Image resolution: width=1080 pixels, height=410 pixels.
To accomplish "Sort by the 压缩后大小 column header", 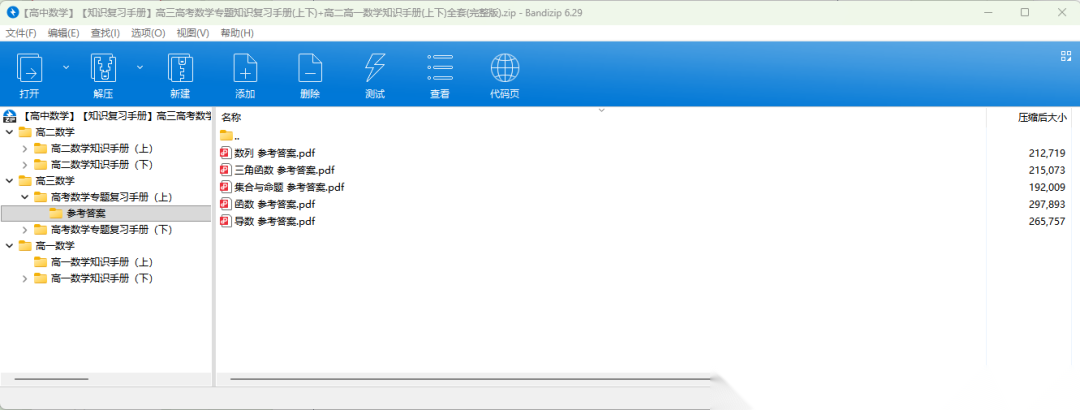I will pos(1042,117).
